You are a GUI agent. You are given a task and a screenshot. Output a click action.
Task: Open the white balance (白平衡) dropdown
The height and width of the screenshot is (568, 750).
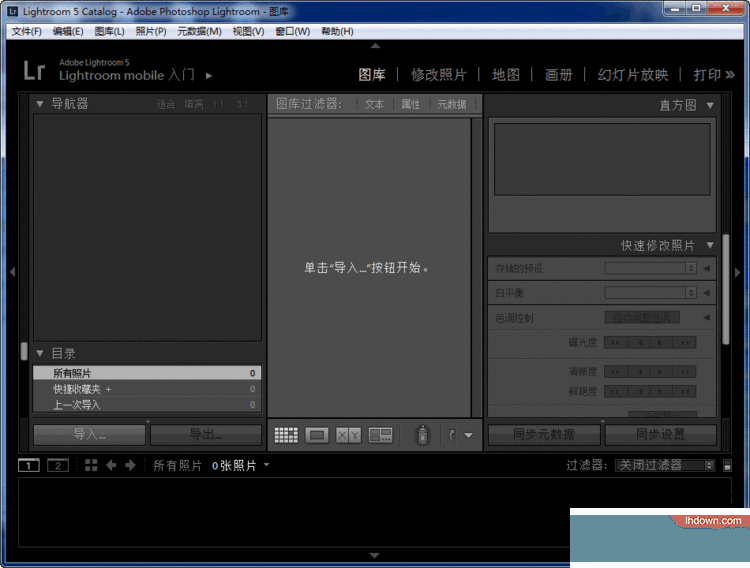click(651, 293)
